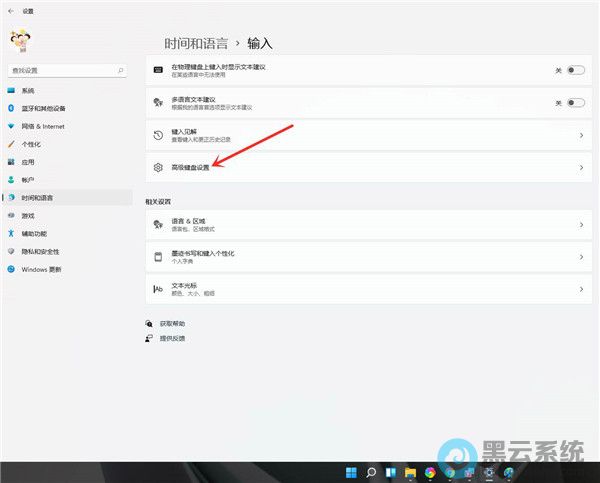
Task: Click the 提供反馈 link
Action: pos(172,339)
